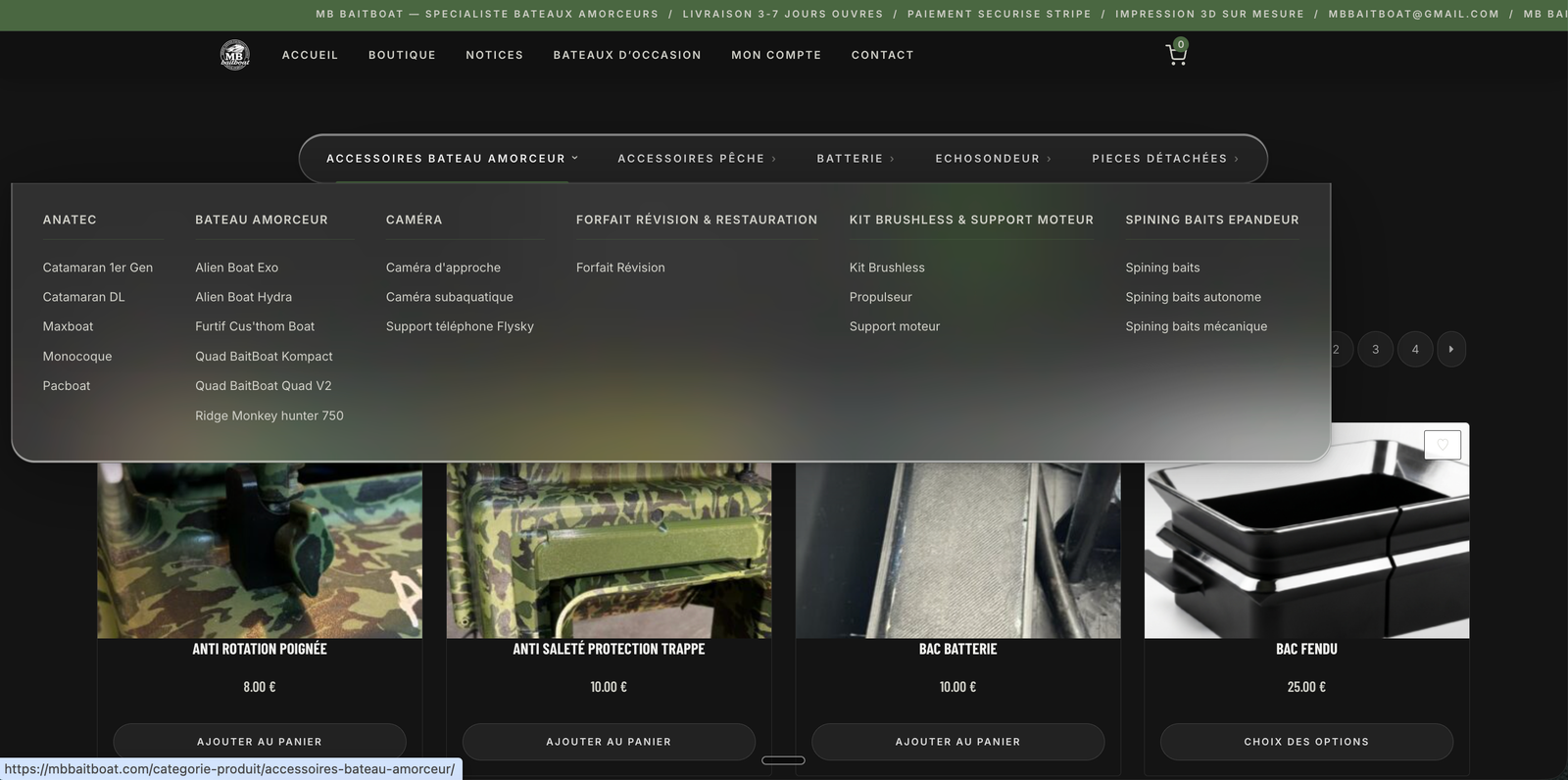Expand Pieces Détachées category menu
The width and height of the screenshot is (1568, 780).
pyautogui.click(x=1165, y=159)
